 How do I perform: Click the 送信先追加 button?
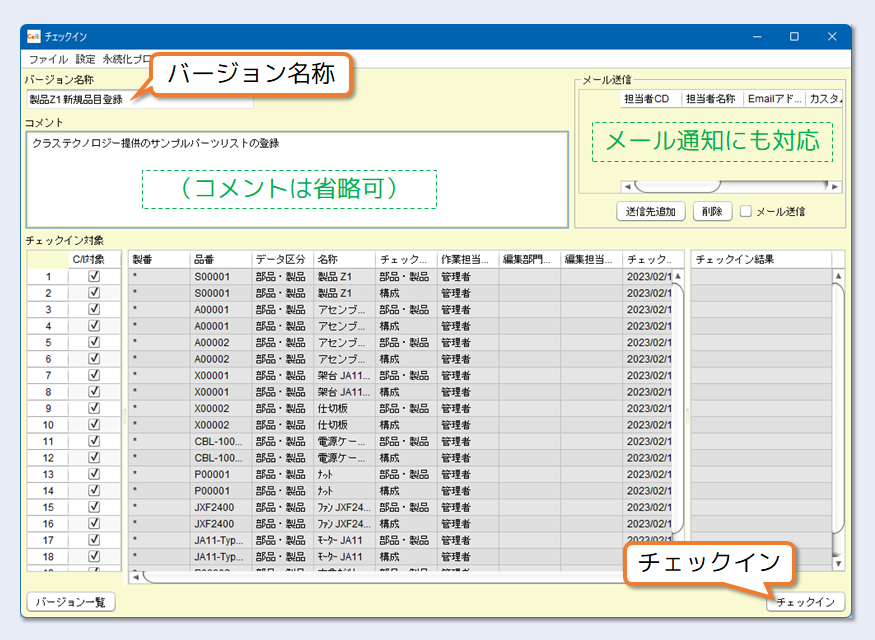651,211
